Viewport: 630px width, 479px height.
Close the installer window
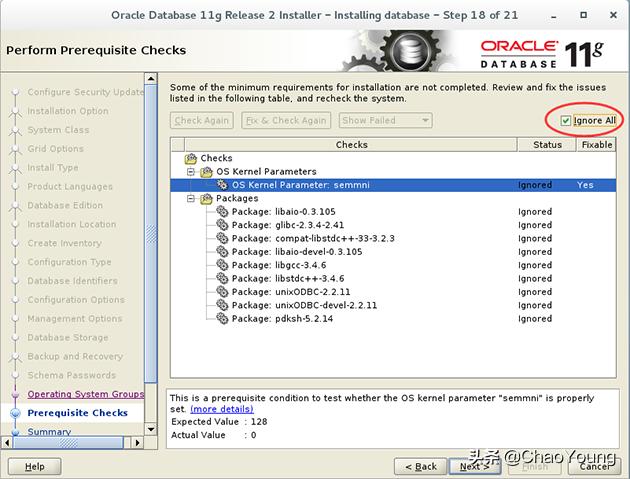[x=613, y=15]
